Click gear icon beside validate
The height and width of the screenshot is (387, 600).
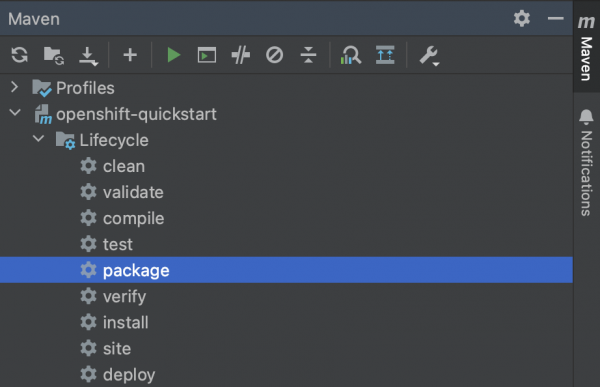[88, 192]
